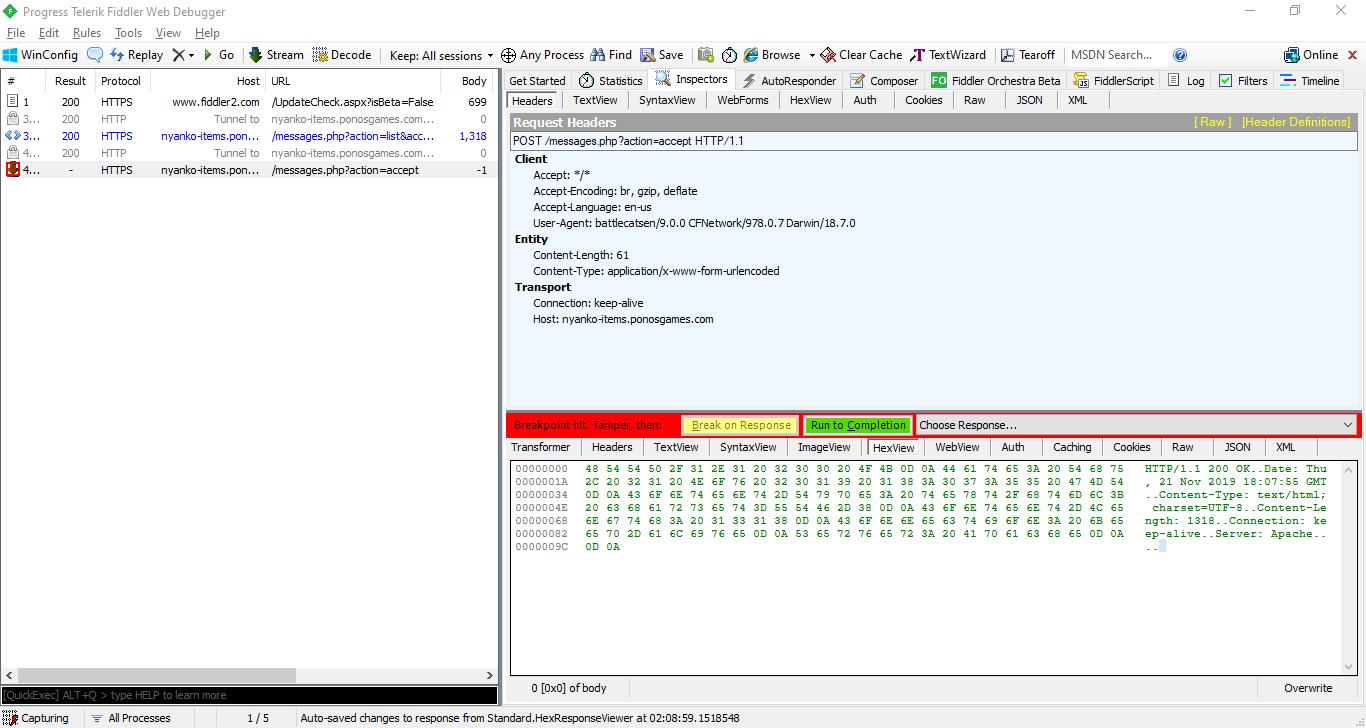Click the yellow Raw link in Request Headers
The width and height of the screenshot is (1366, 728).
(x=1213, y=122)
